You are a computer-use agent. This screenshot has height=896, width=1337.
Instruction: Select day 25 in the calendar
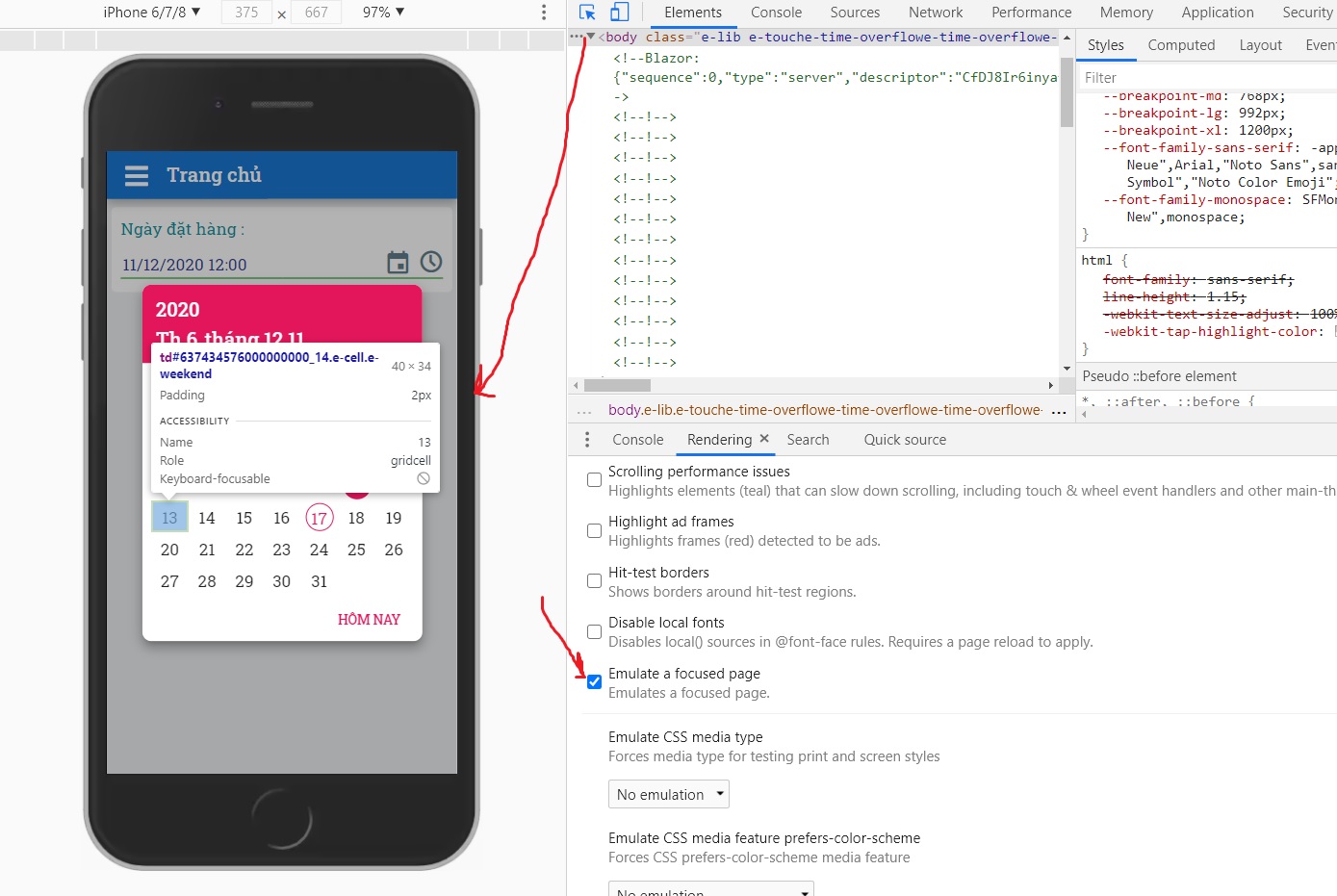(356, 550)
